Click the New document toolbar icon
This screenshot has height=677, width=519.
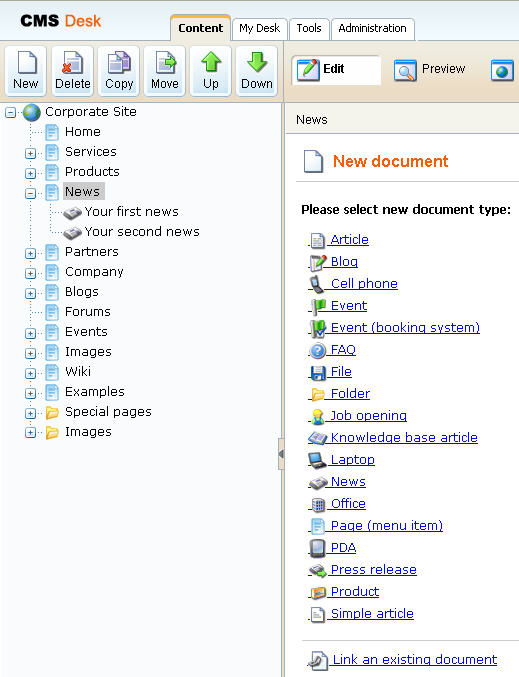point(26,71)
